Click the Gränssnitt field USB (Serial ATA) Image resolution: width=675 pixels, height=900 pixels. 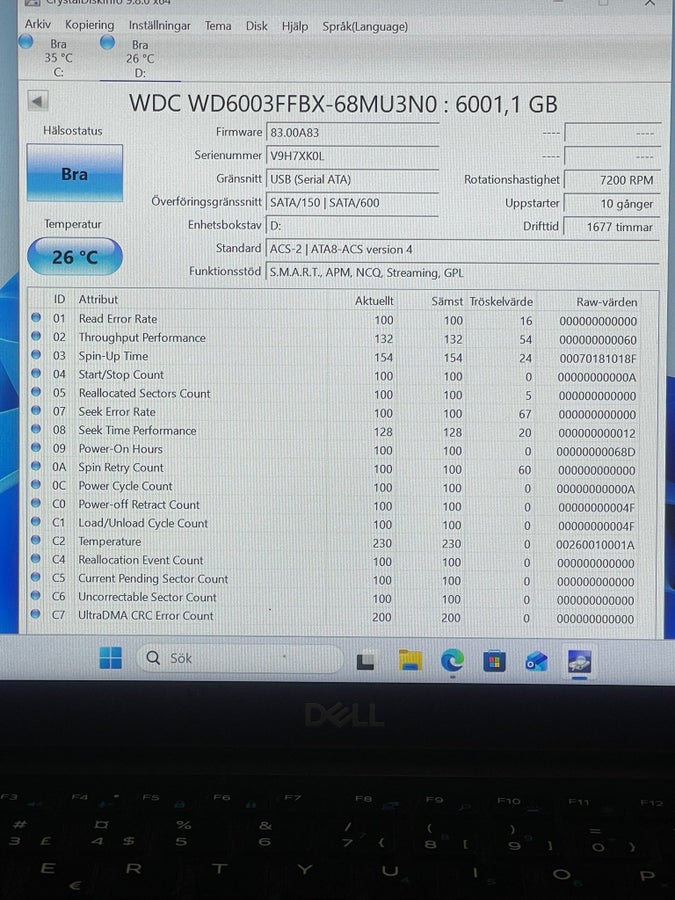point(352,179)
